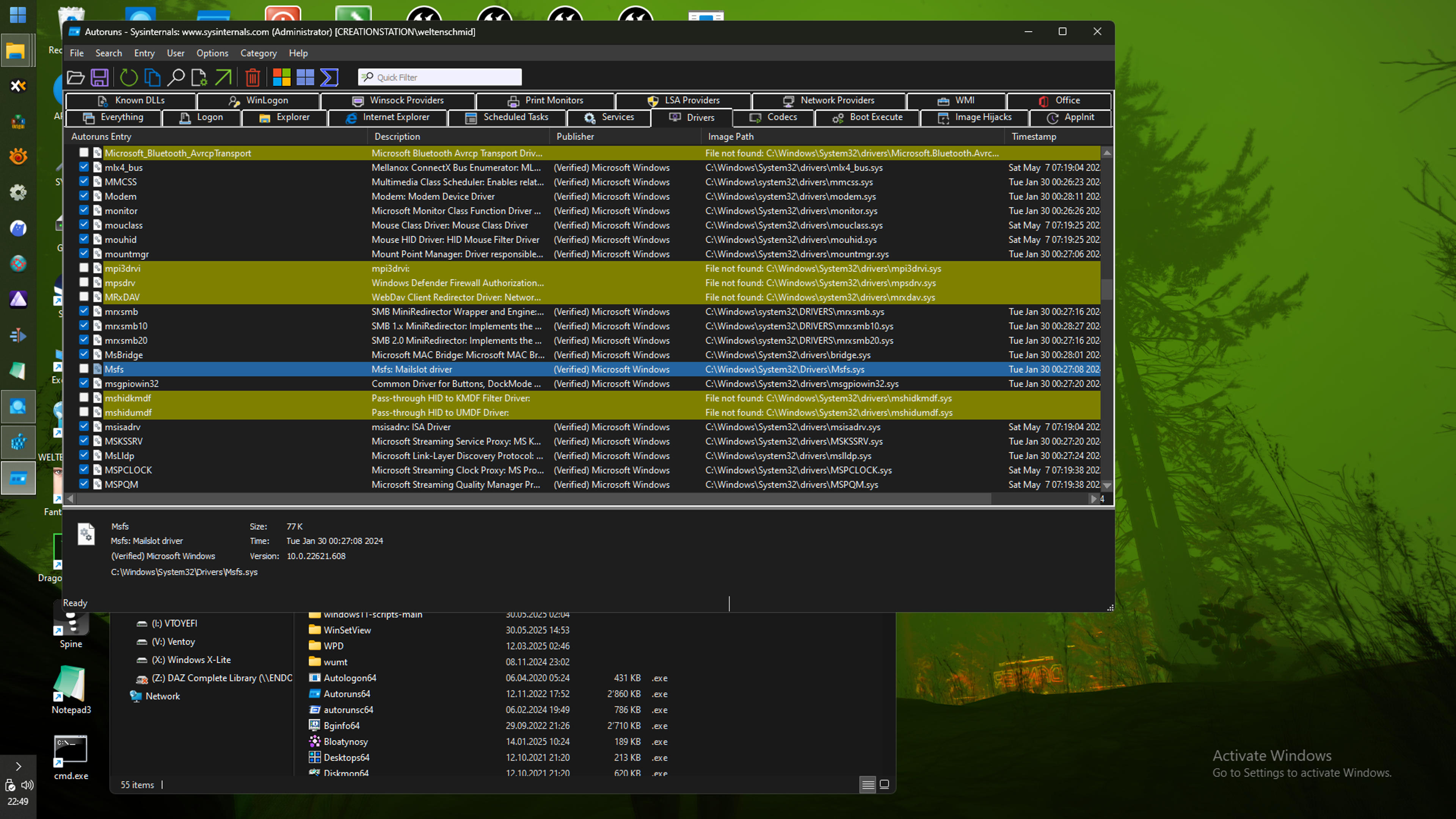Enable the Microsoft_Bluetooth_AvrcpTransport checkbox
The image size is (1456, 819).
[x=84, y=152]
